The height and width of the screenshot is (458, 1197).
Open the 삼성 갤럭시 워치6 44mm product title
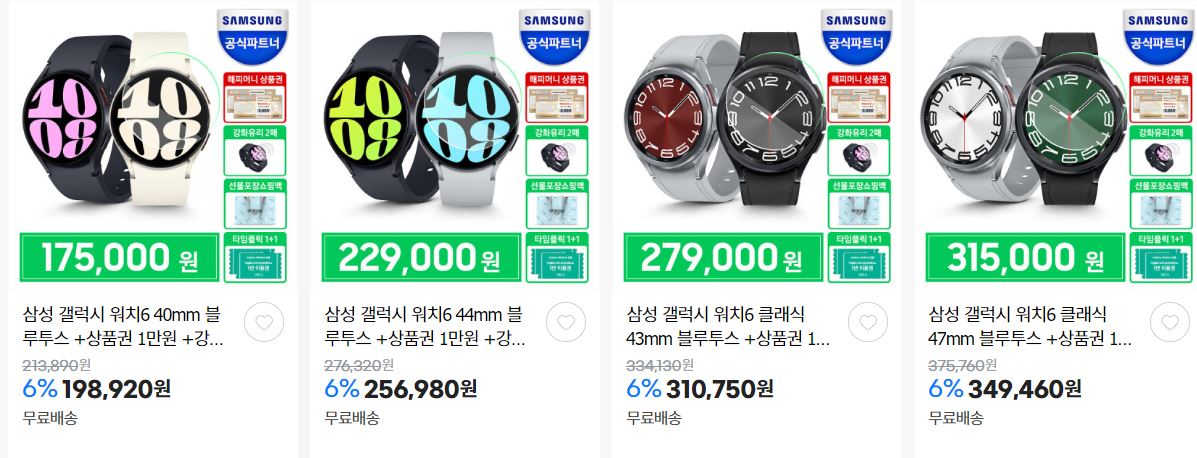point(426,326)
